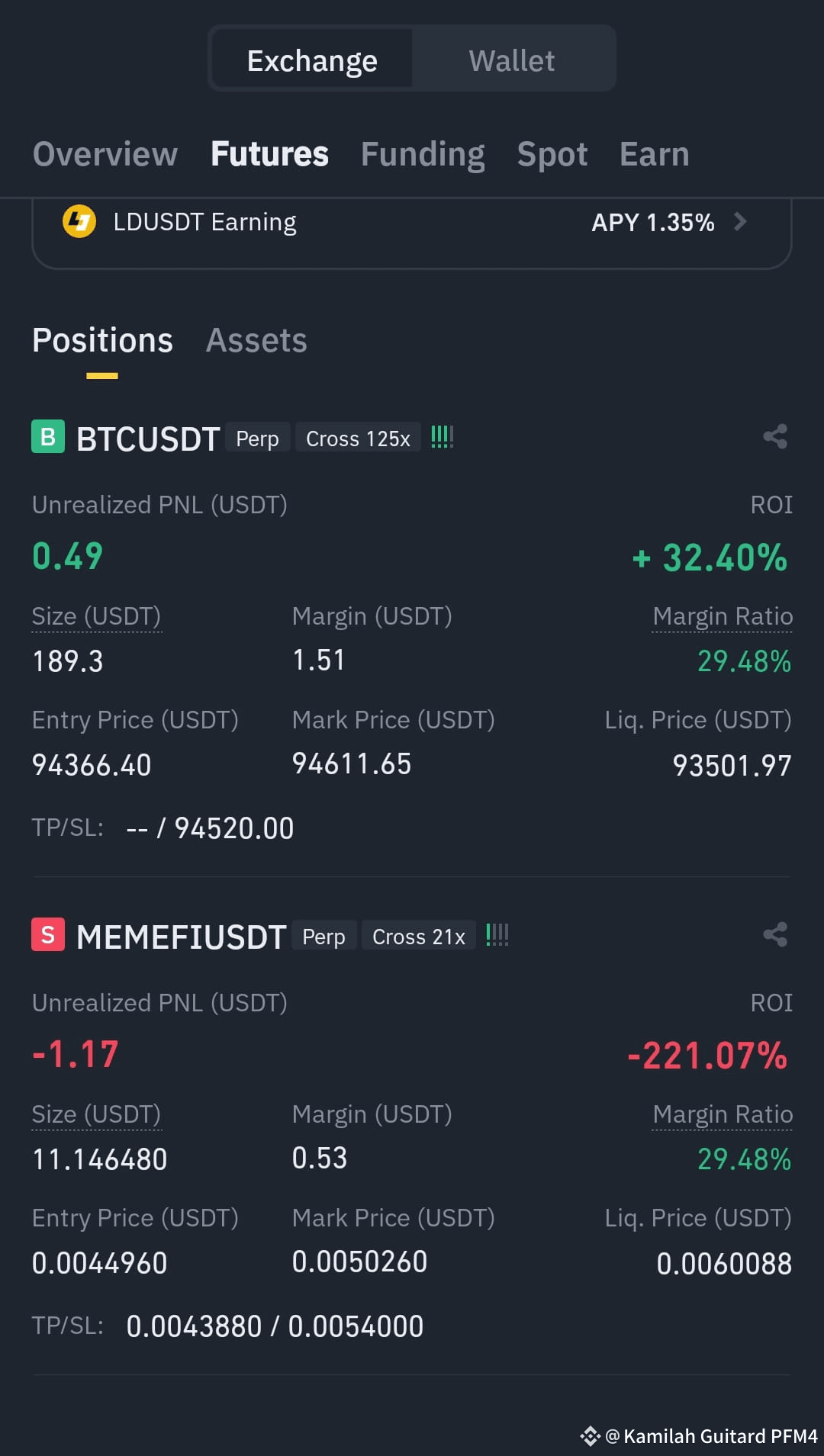Tap MEMEFIUSDT ADL indicator bars
The image size is (824, 1456).
497,935
